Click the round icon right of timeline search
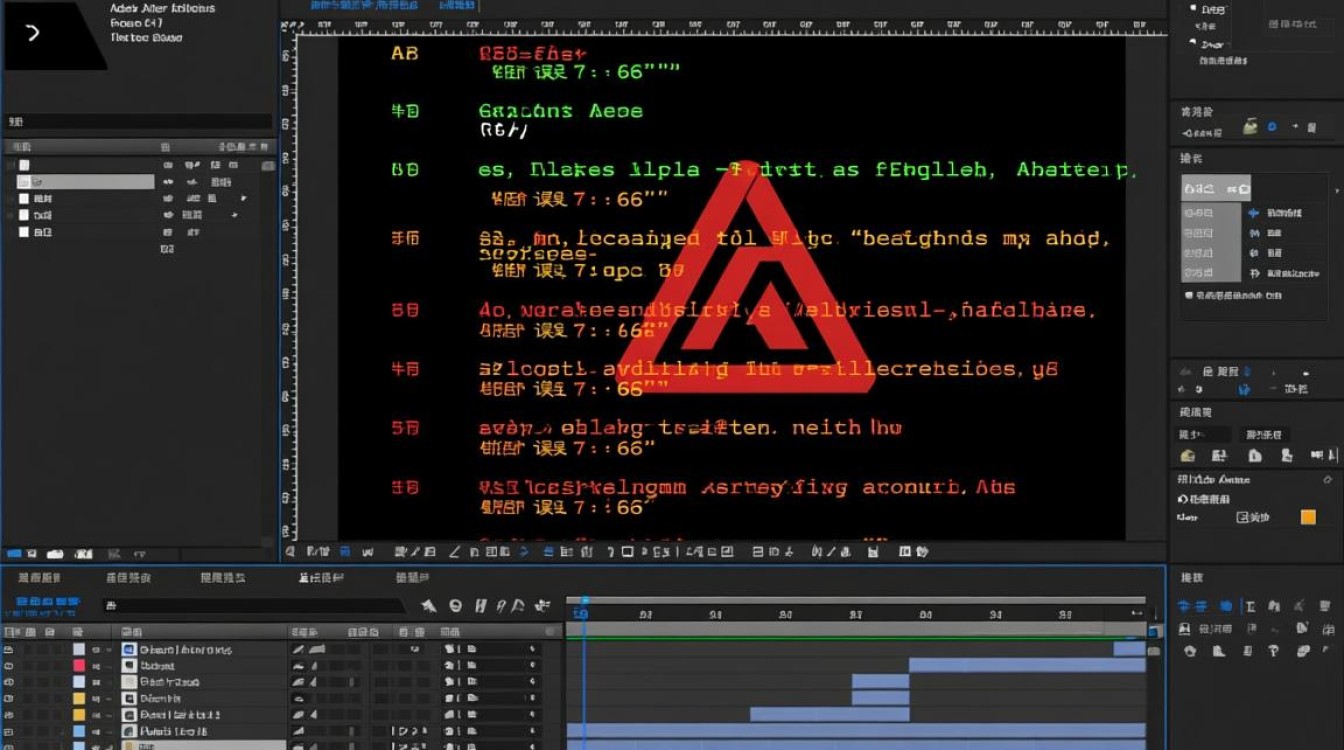Screen dimensions: 1344x750 click(x=455, y=605)
